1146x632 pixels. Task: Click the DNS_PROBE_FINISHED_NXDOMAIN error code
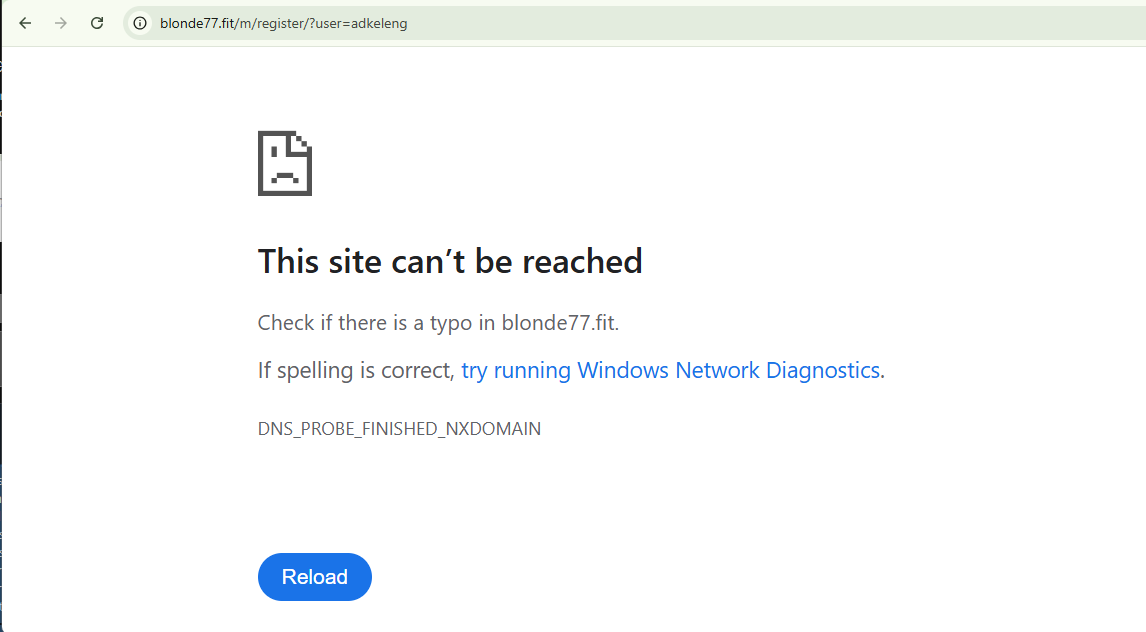[x=399, y=429]
